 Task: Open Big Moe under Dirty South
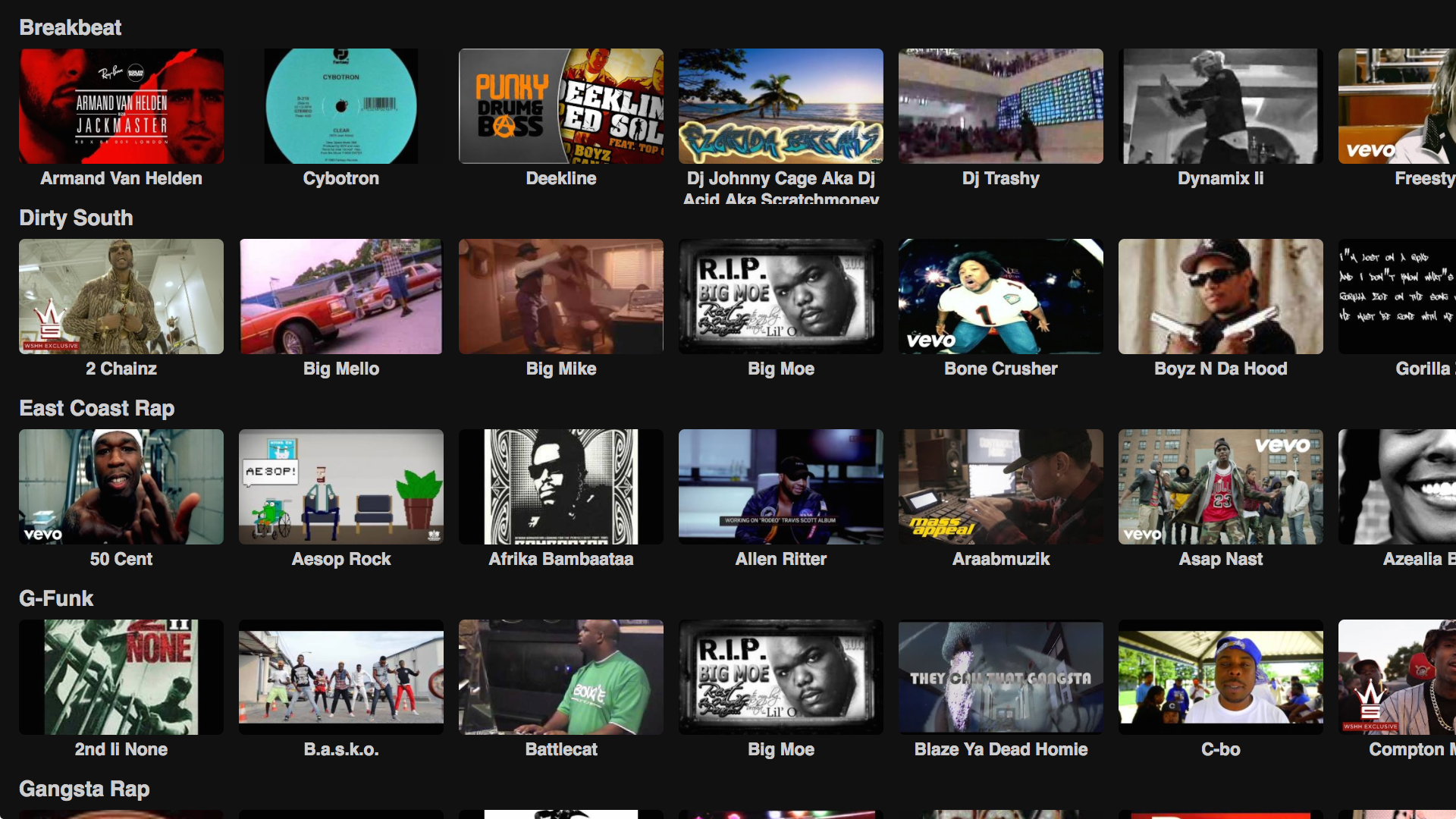click(780, 297)
